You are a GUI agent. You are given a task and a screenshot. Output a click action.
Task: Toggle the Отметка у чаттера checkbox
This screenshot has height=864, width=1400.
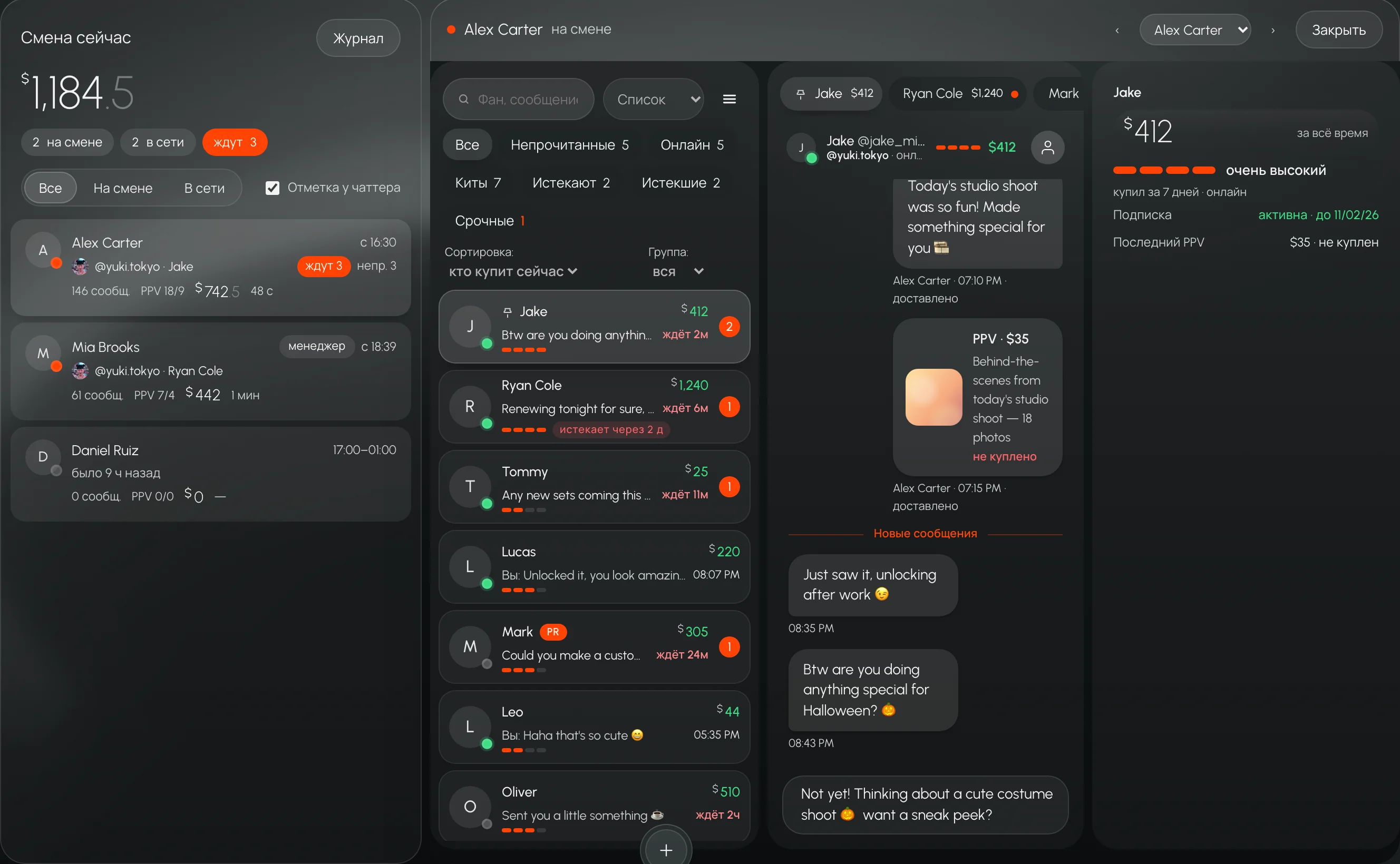coord(273,188)
